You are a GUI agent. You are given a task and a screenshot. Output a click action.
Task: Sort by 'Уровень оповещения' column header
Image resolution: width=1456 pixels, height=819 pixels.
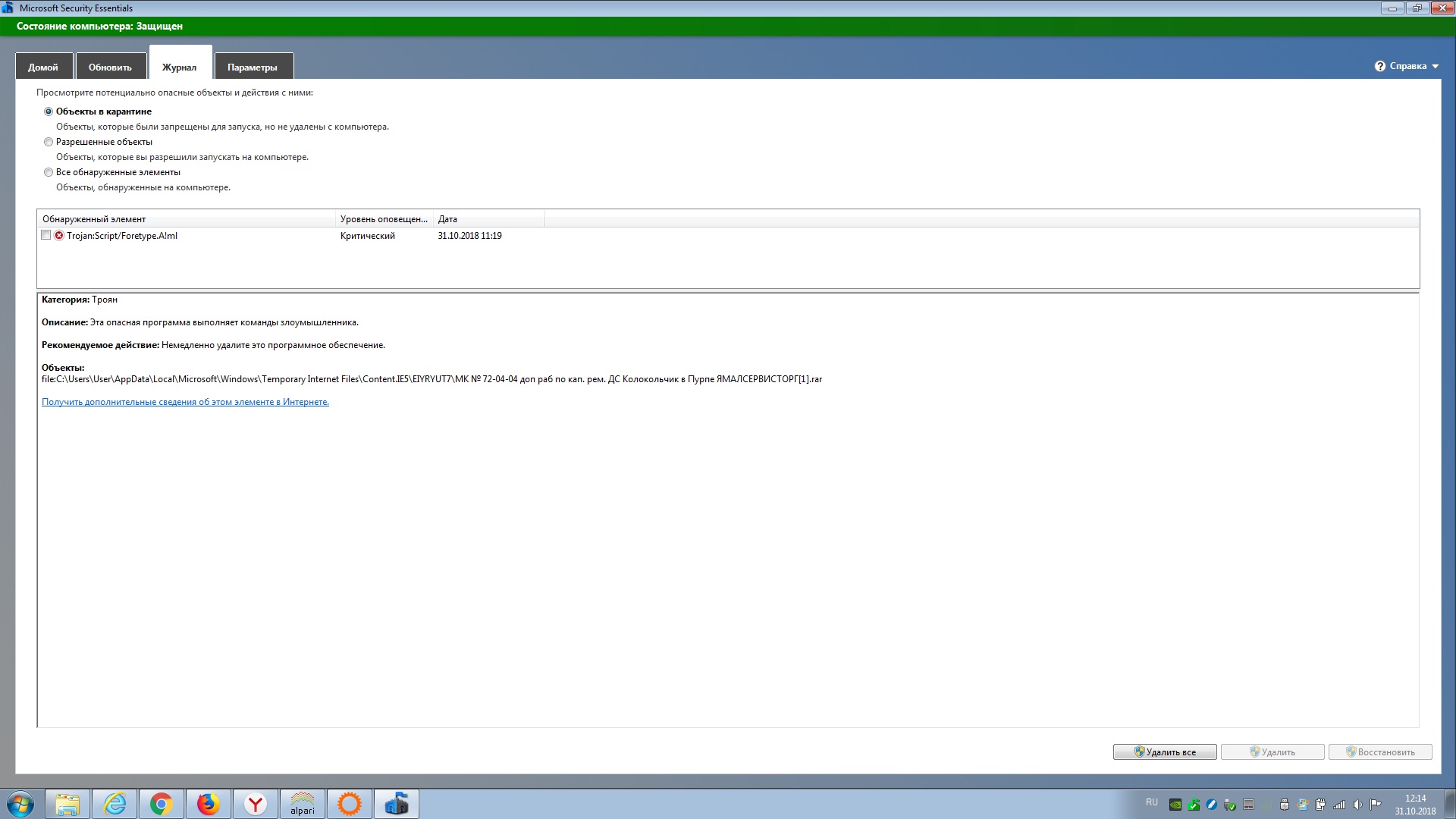click(x=384, y=219)
